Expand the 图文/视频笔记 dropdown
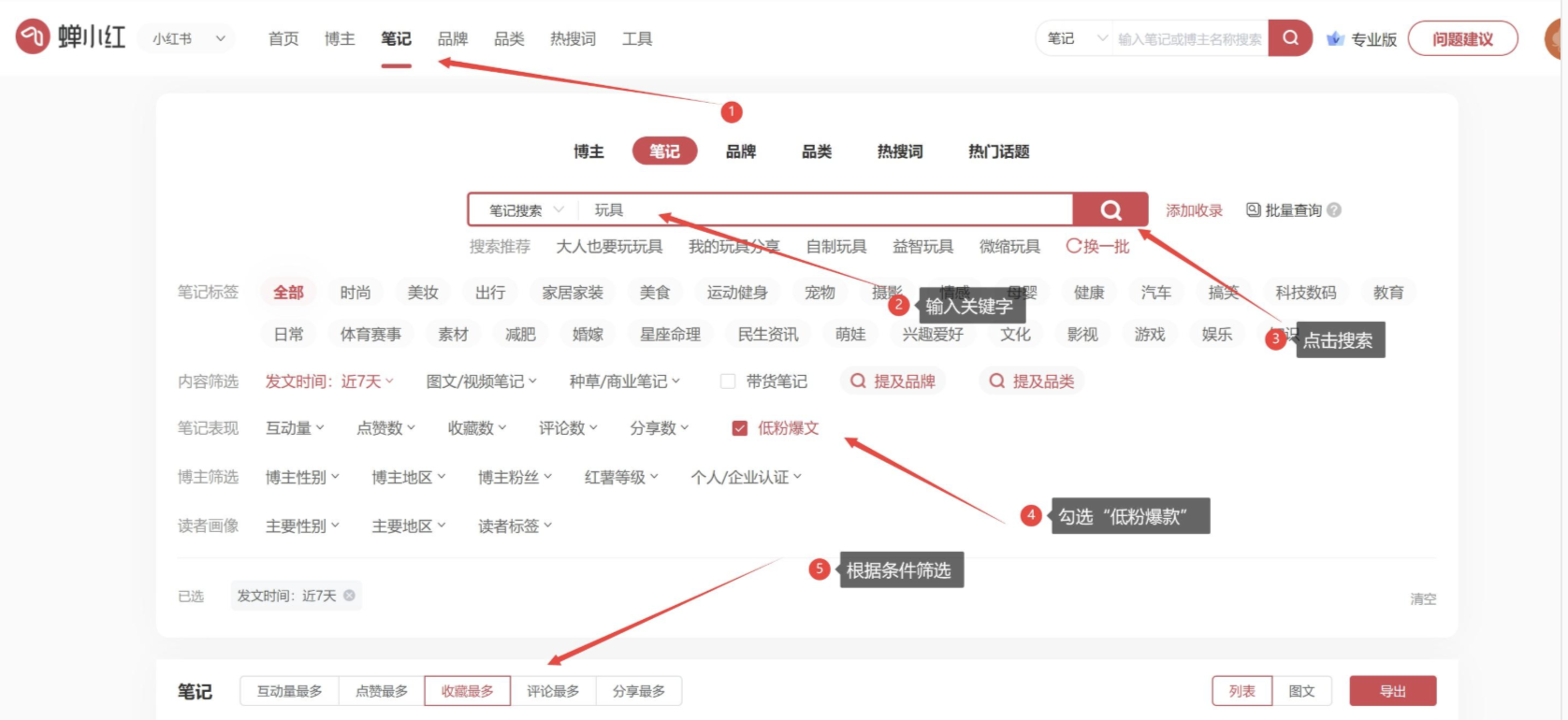The height and width of the screenshot is (720, 1568). pyautogui.click(x=482, y=382)
